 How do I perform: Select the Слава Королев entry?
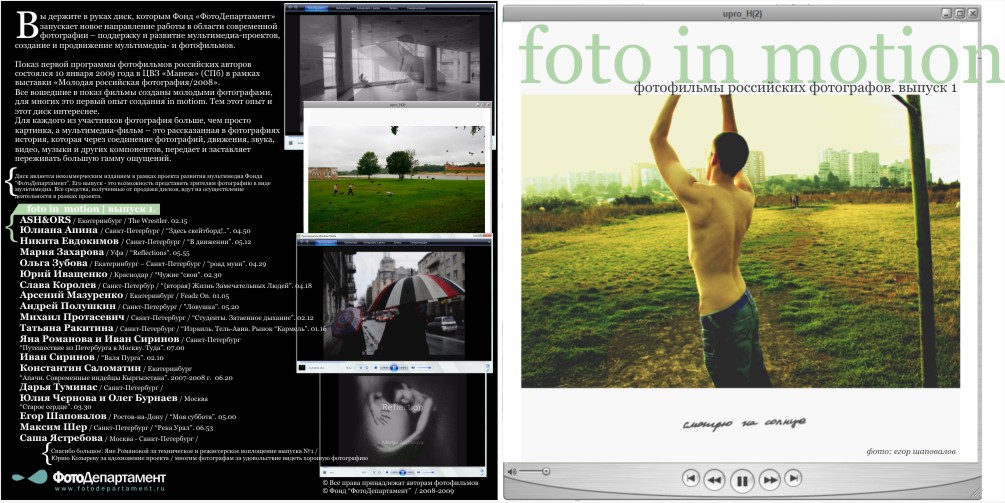(x=165, y=285)
